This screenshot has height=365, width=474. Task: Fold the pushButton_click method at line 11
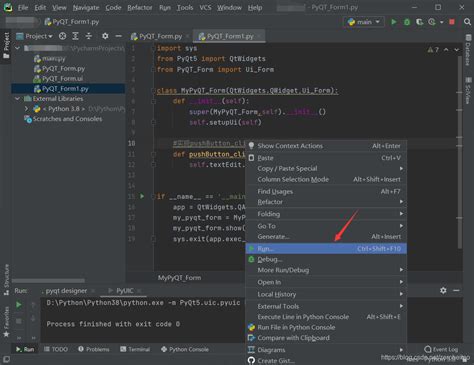(x=154, y=154)
